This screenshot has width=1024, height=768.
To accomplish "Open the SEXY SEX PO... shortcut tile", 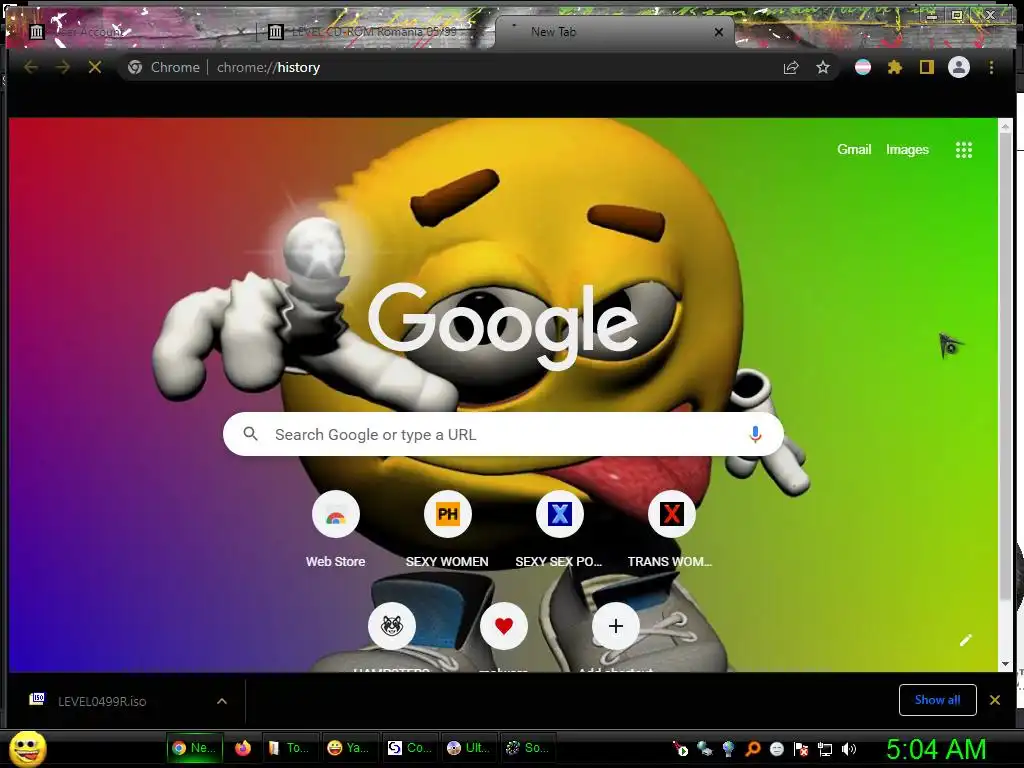I will 559,530.
